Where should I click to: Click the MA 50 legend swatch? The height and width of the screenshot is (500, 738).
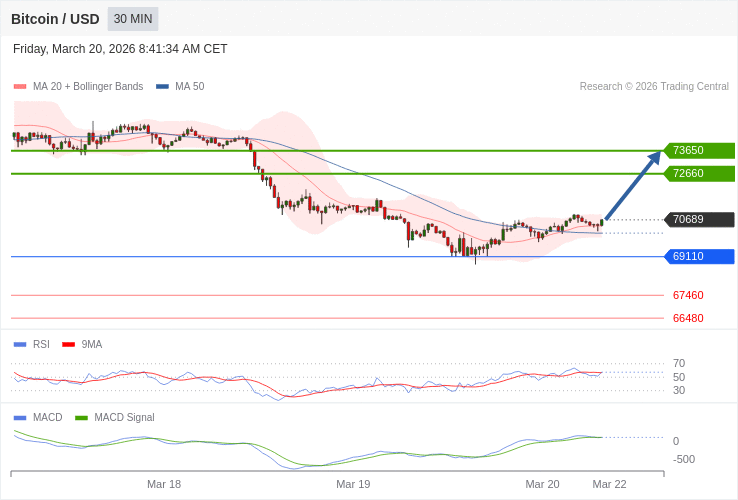coord(162,87)
